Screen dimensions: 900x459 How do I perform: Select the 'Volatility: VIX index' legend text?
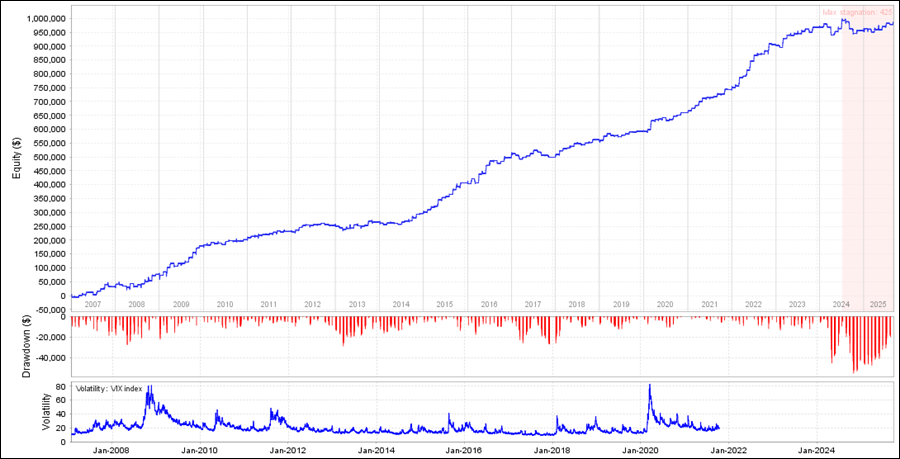[x=109, y=388]
